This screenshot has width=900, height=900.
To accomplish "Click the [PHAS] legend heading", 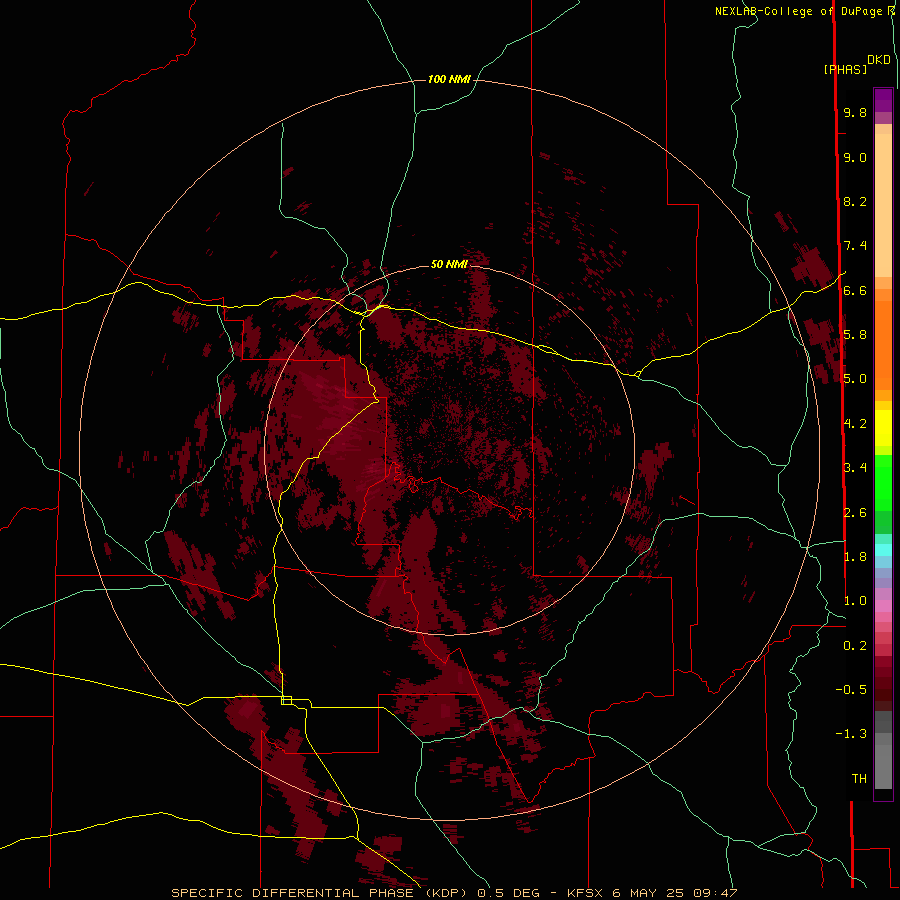I will [x=845, y=69].
